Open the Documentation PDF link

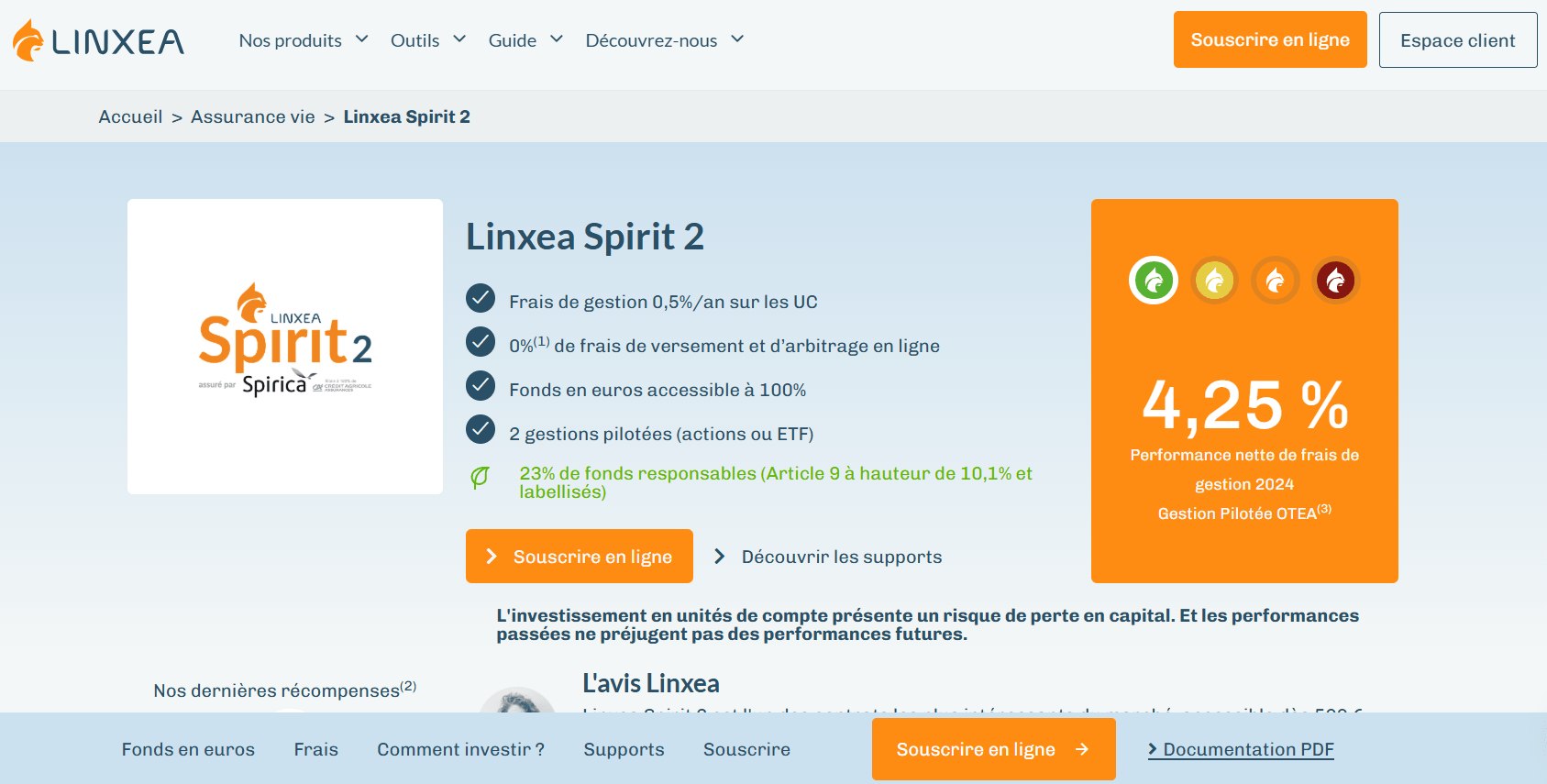(x=1241, y=749)
